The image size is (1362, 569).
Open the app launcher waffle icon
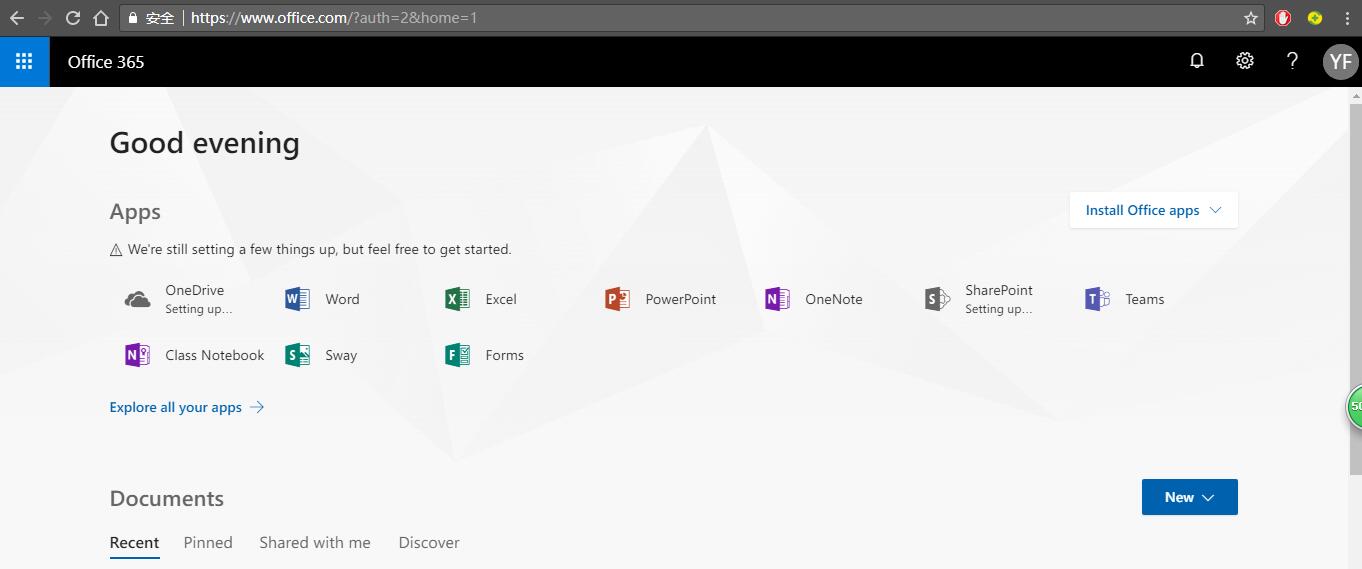pyautogui.click(x=24, y=61)
